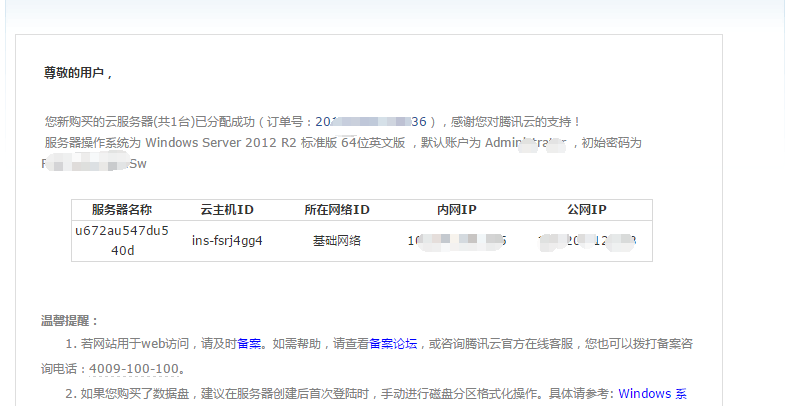Click the Windows Server 2012 R2 text
785x406 pixels.
point(221,143)
